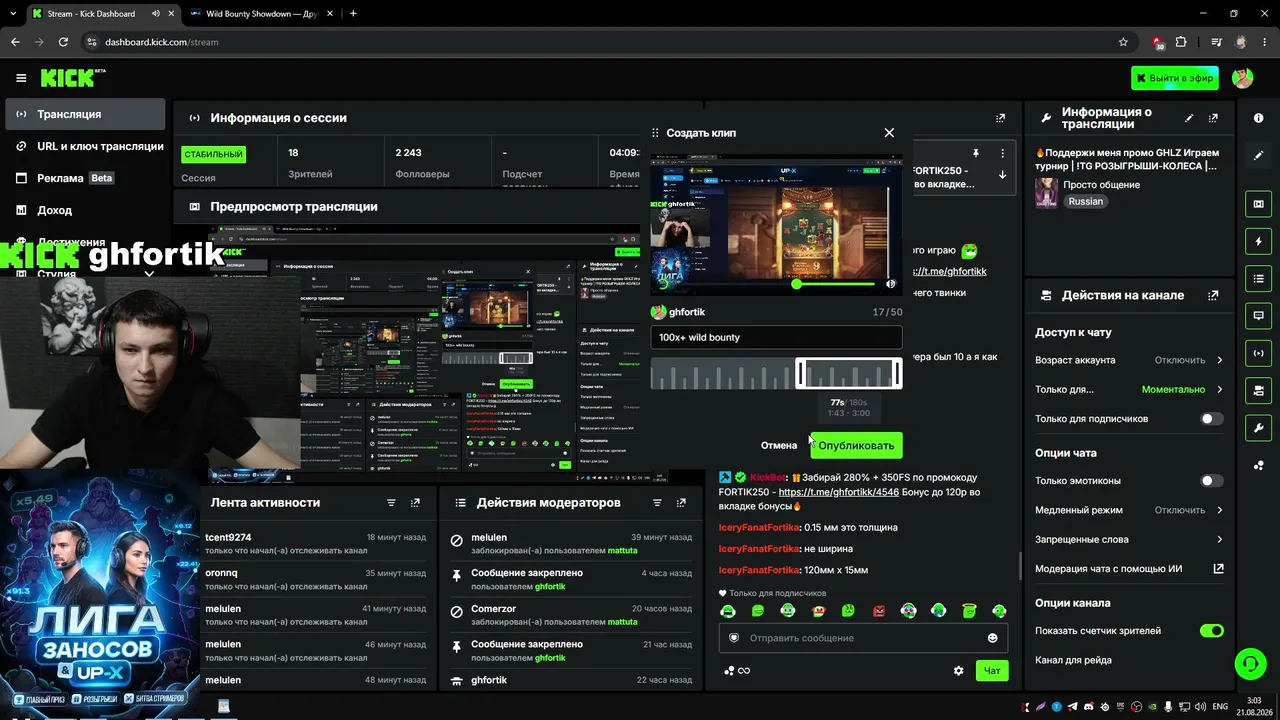This screenshot has height=720, width=1280.
Task: Pop out the Действия на канале panel
Action: click(x=1213, y=296)
